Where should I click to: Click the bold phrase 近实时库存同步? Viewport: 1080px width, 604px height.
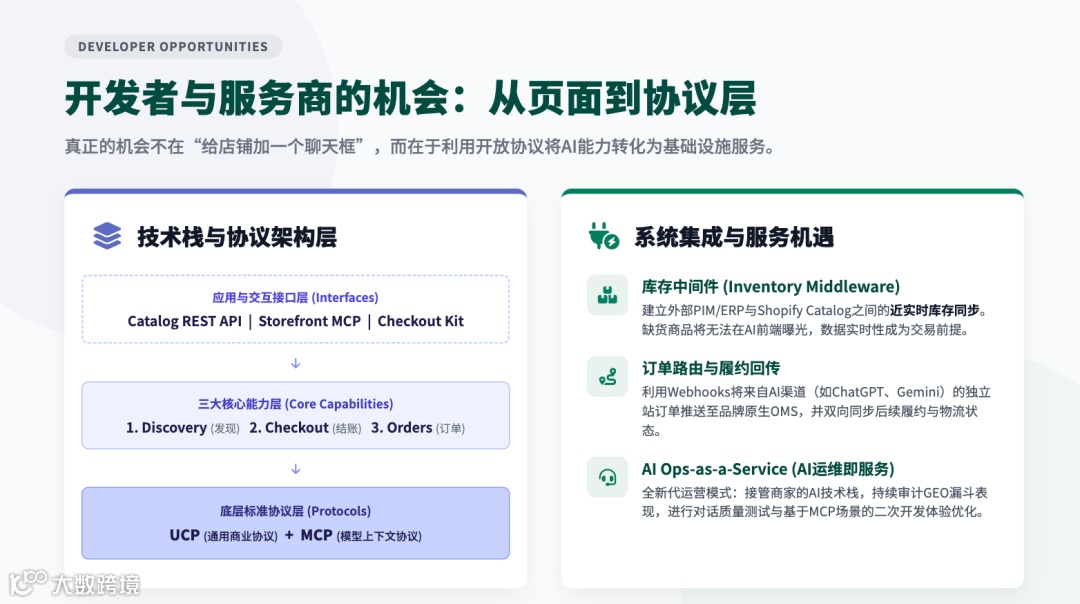(x=935, y=310)
